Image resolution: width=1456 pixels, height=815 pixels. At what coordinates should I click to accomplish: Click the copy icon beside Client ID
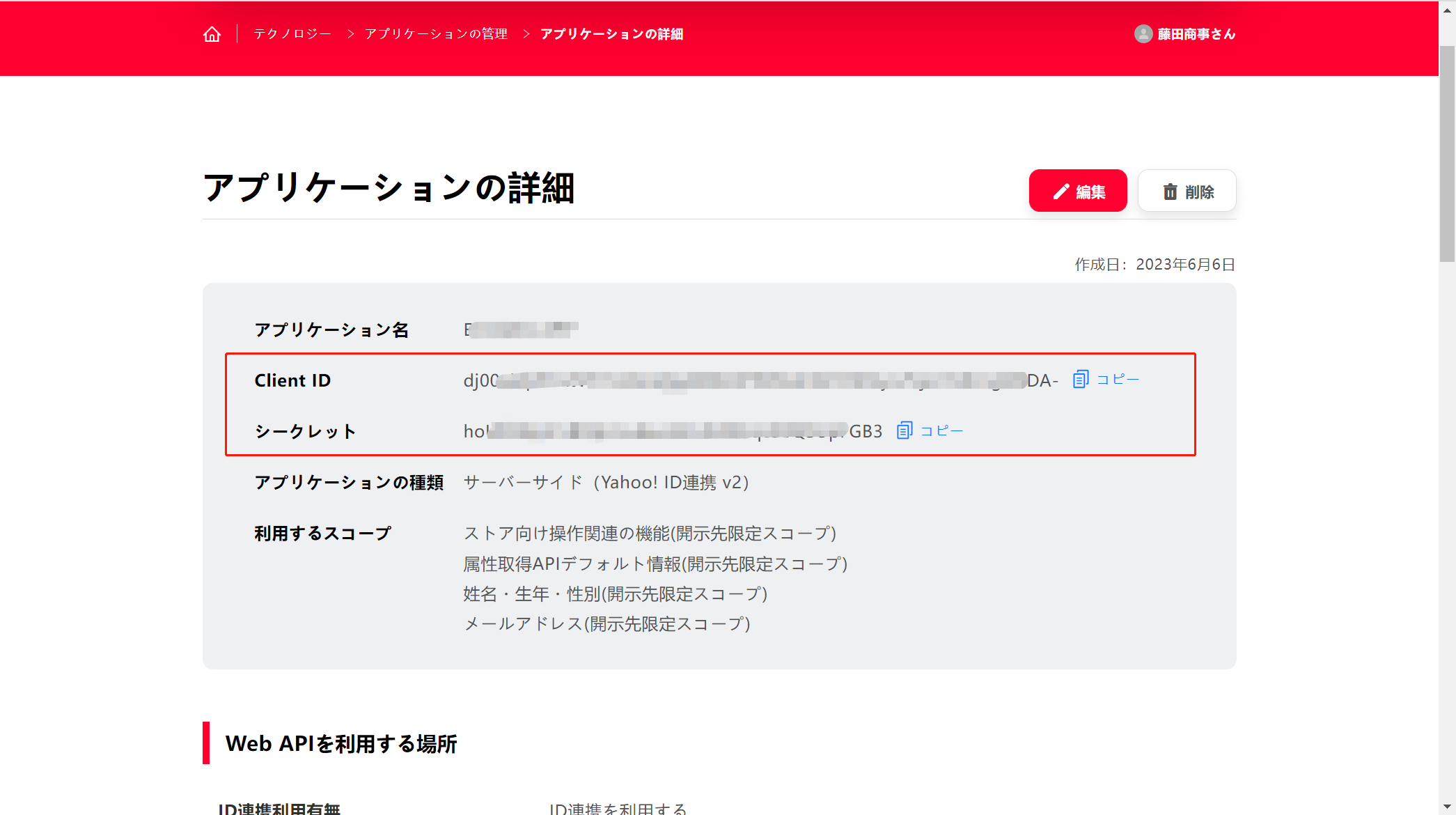point(1080,380)
